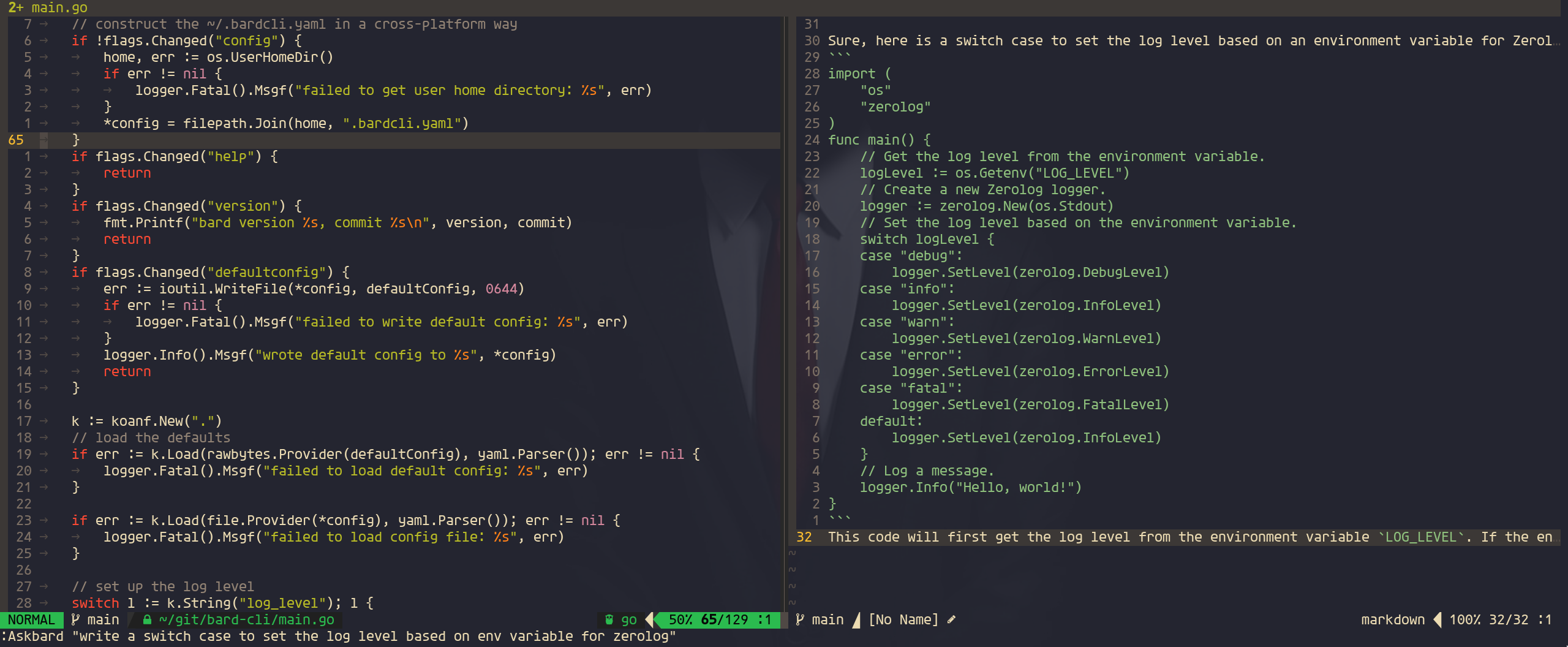Screen dimensions: 1568x647
Task: Select the '2+ main.go' tab at top
Action: (x=47, y=7)
